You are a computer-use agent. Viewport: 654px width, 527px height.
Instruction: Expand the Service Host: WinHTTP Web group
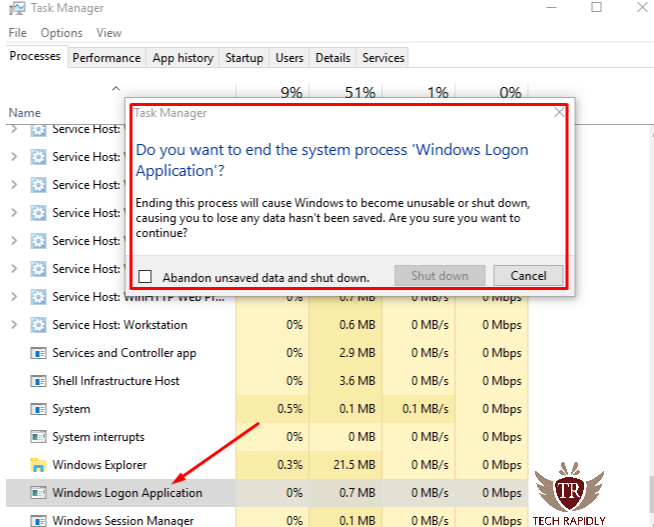[x=14, y=296]
